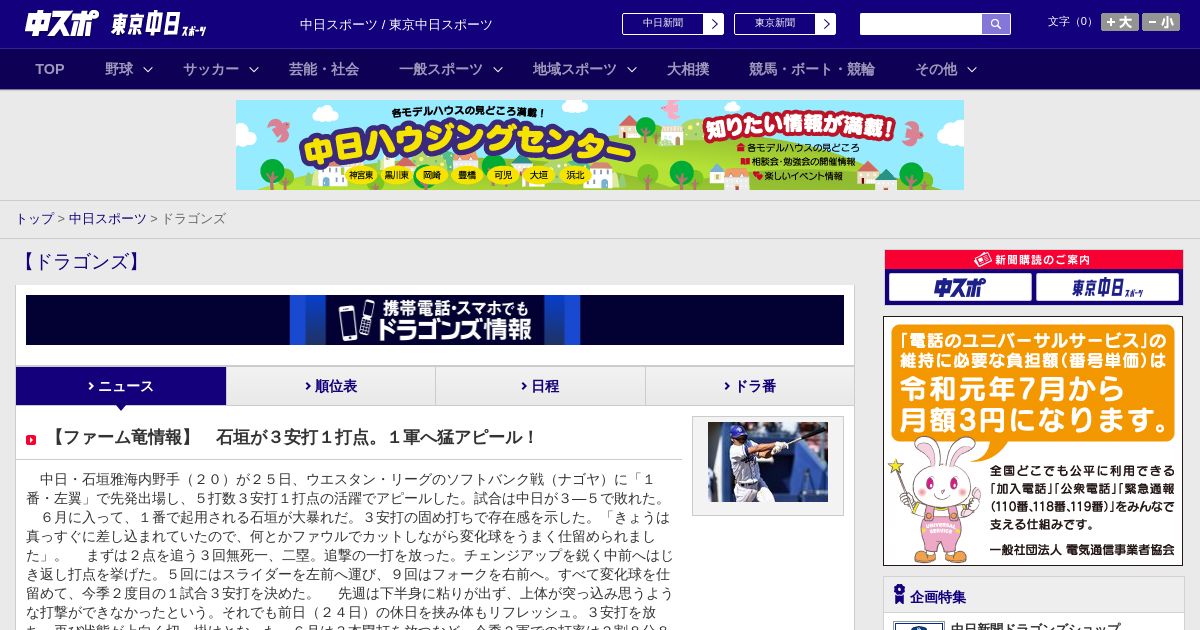Expand the その他 dropdown chevron

tap(972, 70)
